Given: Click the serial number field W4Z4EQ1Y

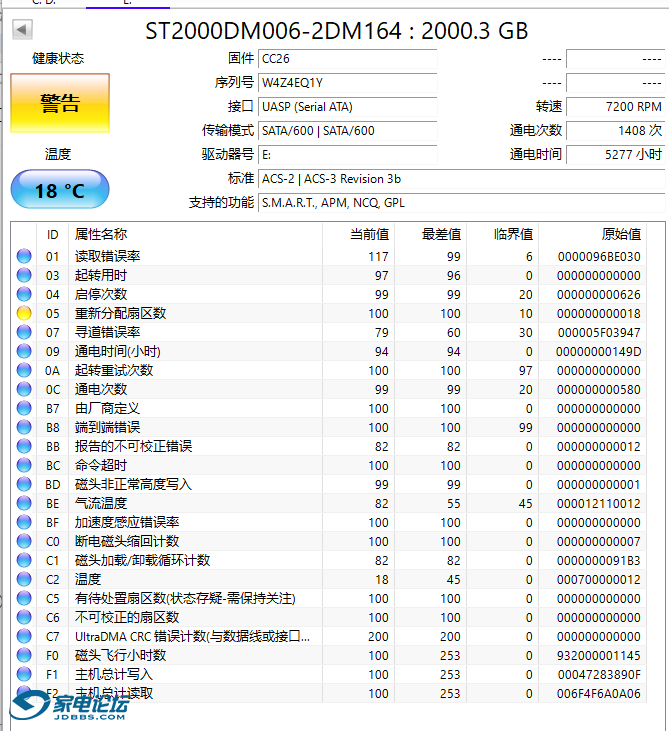Looking at the screenshot, I should (347, 83).
